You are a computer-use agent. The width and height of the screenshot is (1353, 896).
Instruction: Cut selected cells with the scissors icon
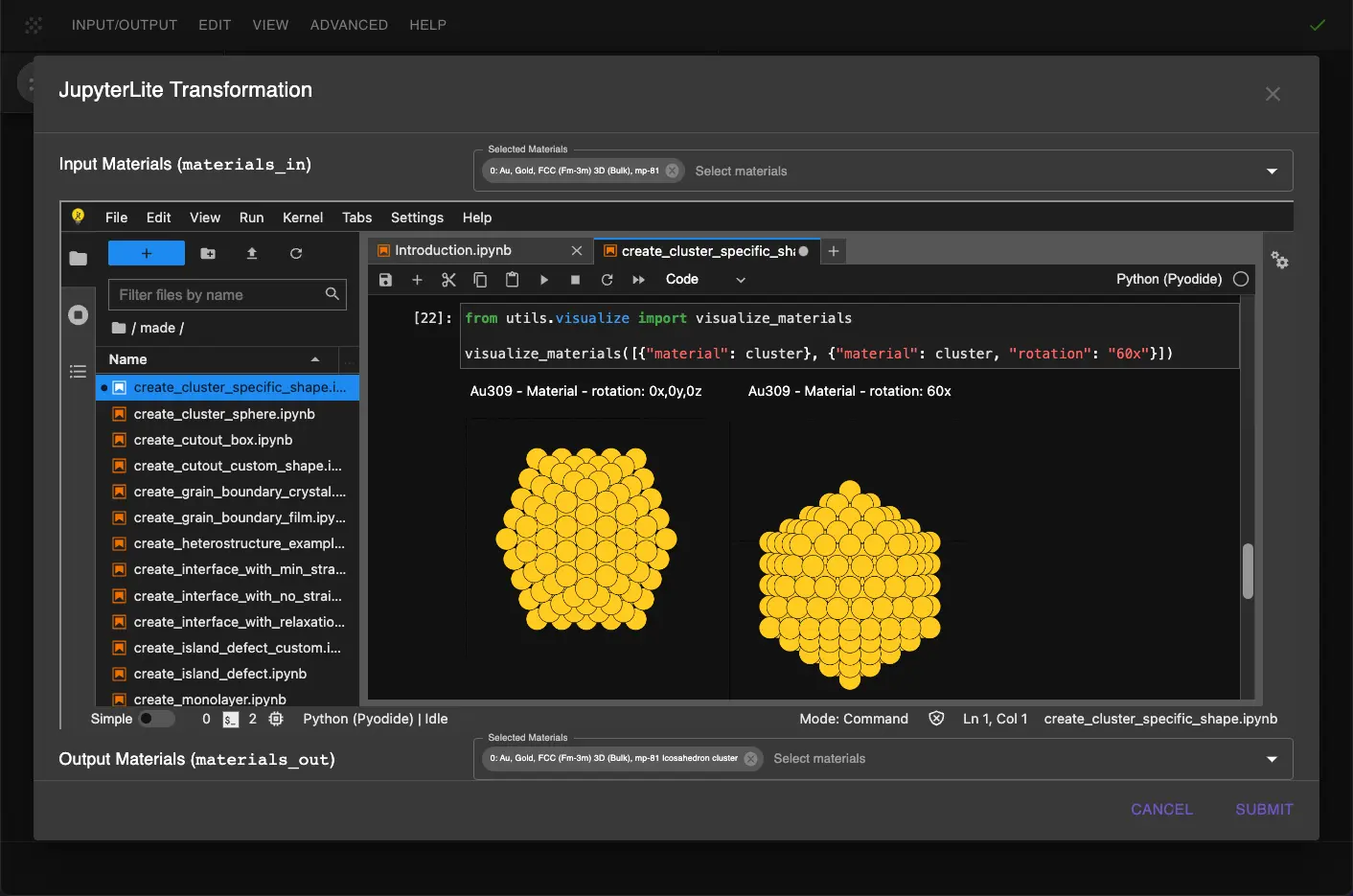point(448,279)
